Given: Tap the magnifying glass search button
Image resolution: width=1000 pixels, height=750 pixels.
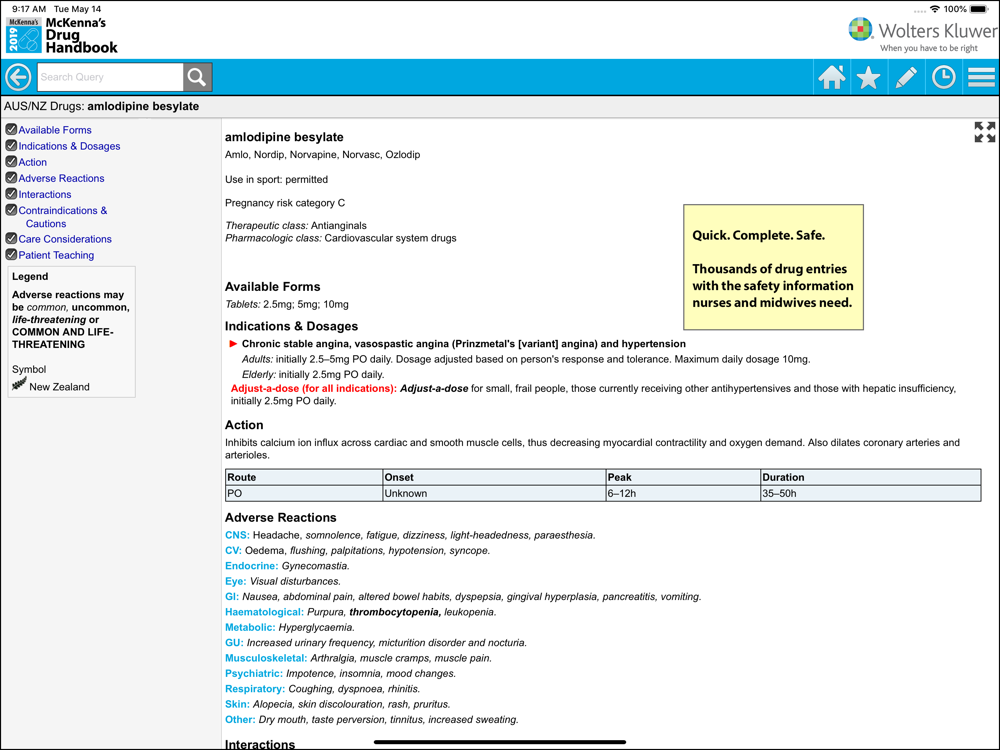Looking at the screenshot, I should 197,77.
